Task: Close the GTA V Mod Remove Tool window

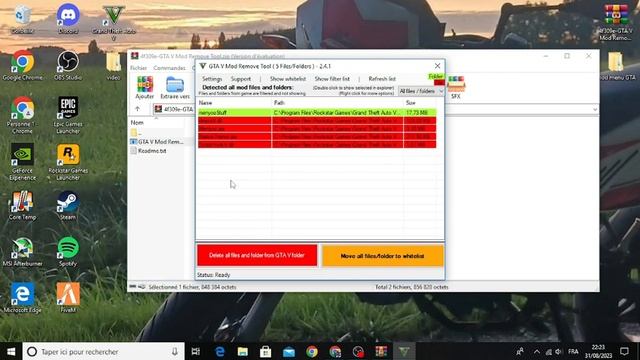Action: [437, 66]
